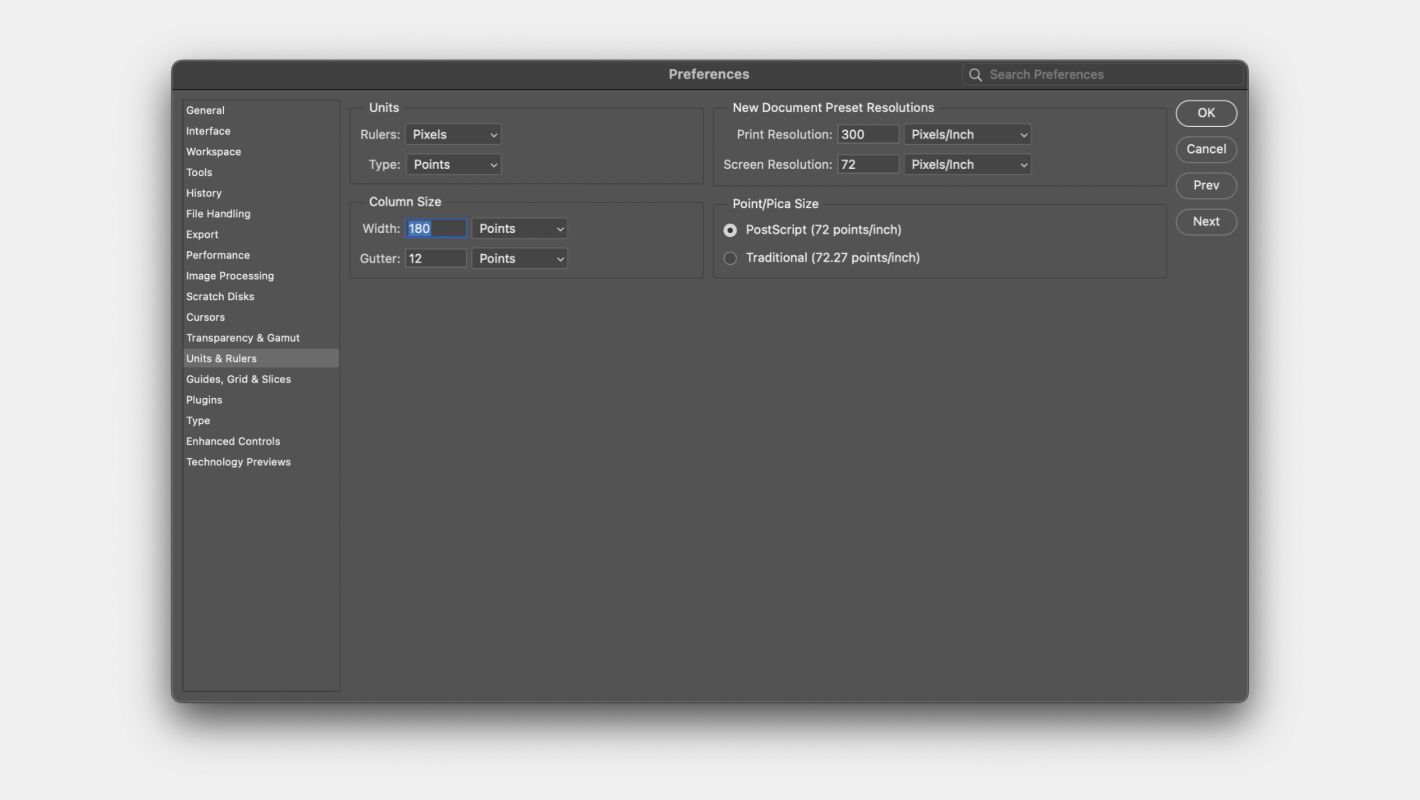Select the Scratch Disks category
This screenshot has width=1420, height=800.
pos(220,297)
